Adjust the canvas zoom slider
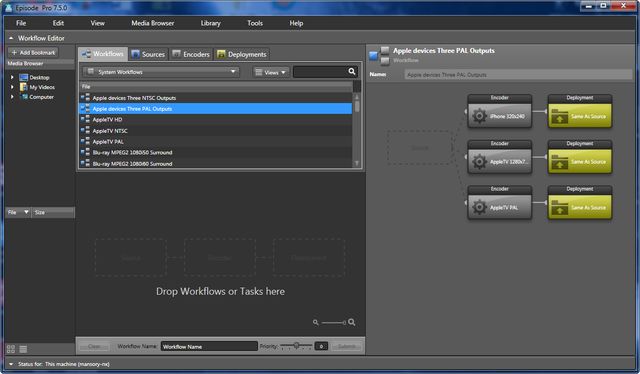 (x=334, y=323)
